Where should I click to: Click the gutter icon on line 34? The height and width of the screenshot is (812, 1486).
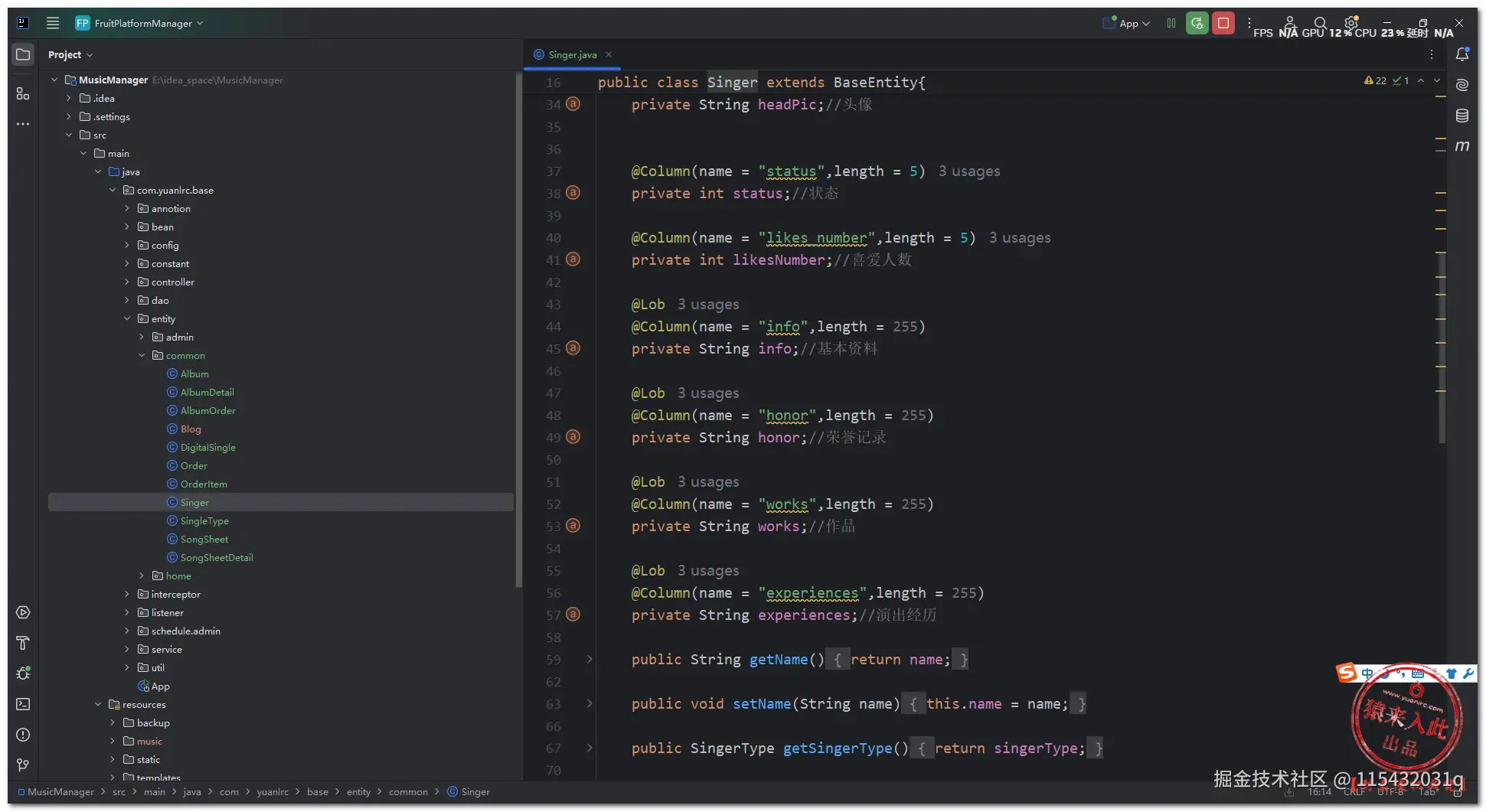573,104
